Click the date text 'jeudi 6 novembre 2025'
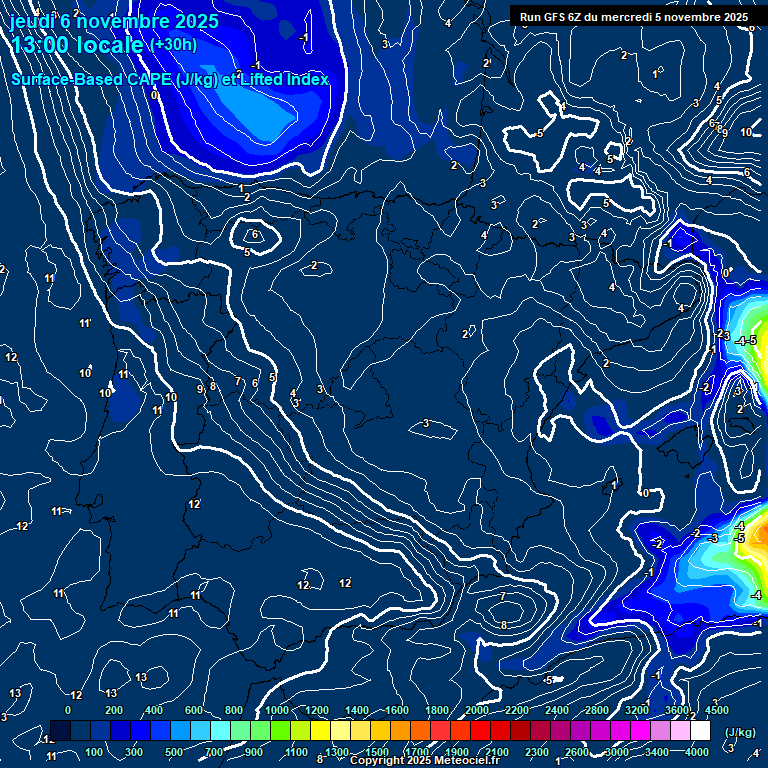The width and height of the screenshot is (768, 768). 114,21
